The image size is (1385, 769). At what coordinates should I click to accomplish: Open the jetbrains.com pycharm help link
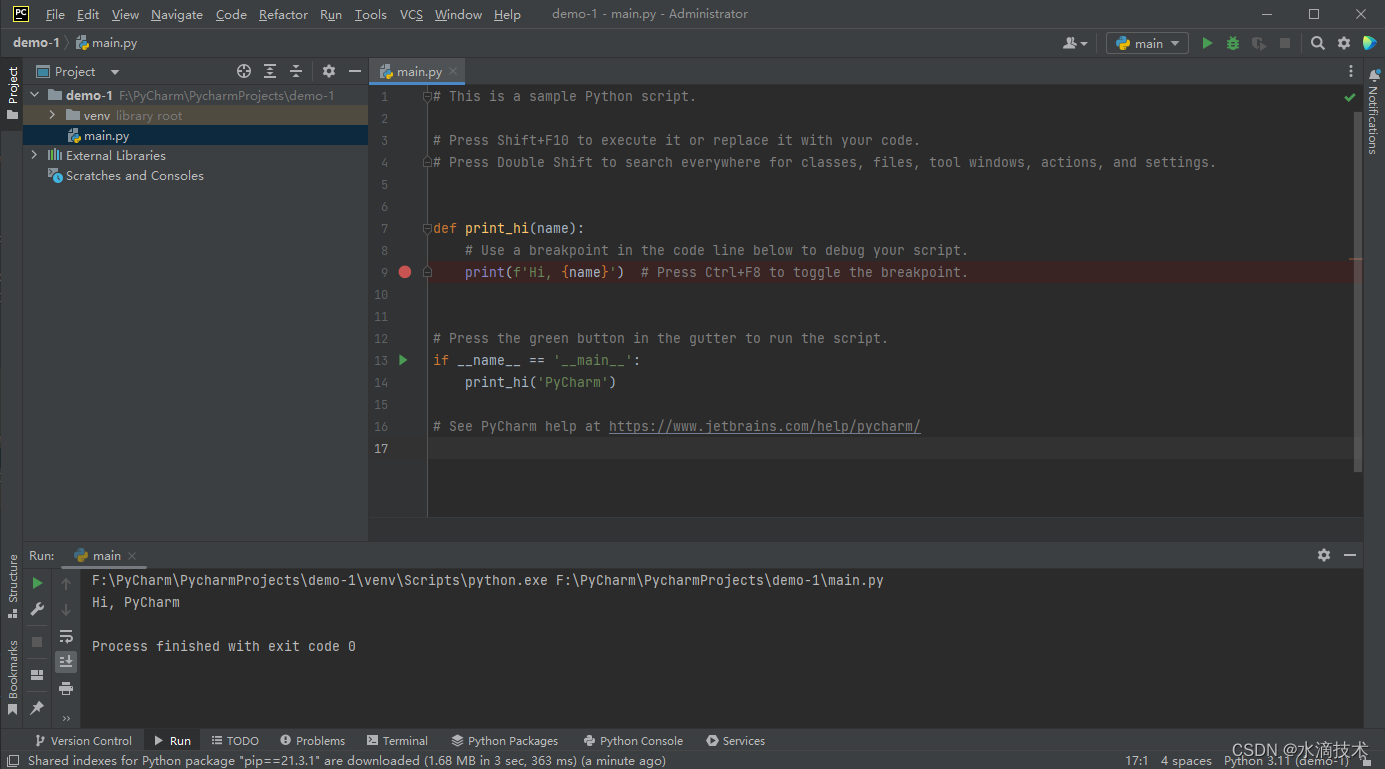(764, 426)
